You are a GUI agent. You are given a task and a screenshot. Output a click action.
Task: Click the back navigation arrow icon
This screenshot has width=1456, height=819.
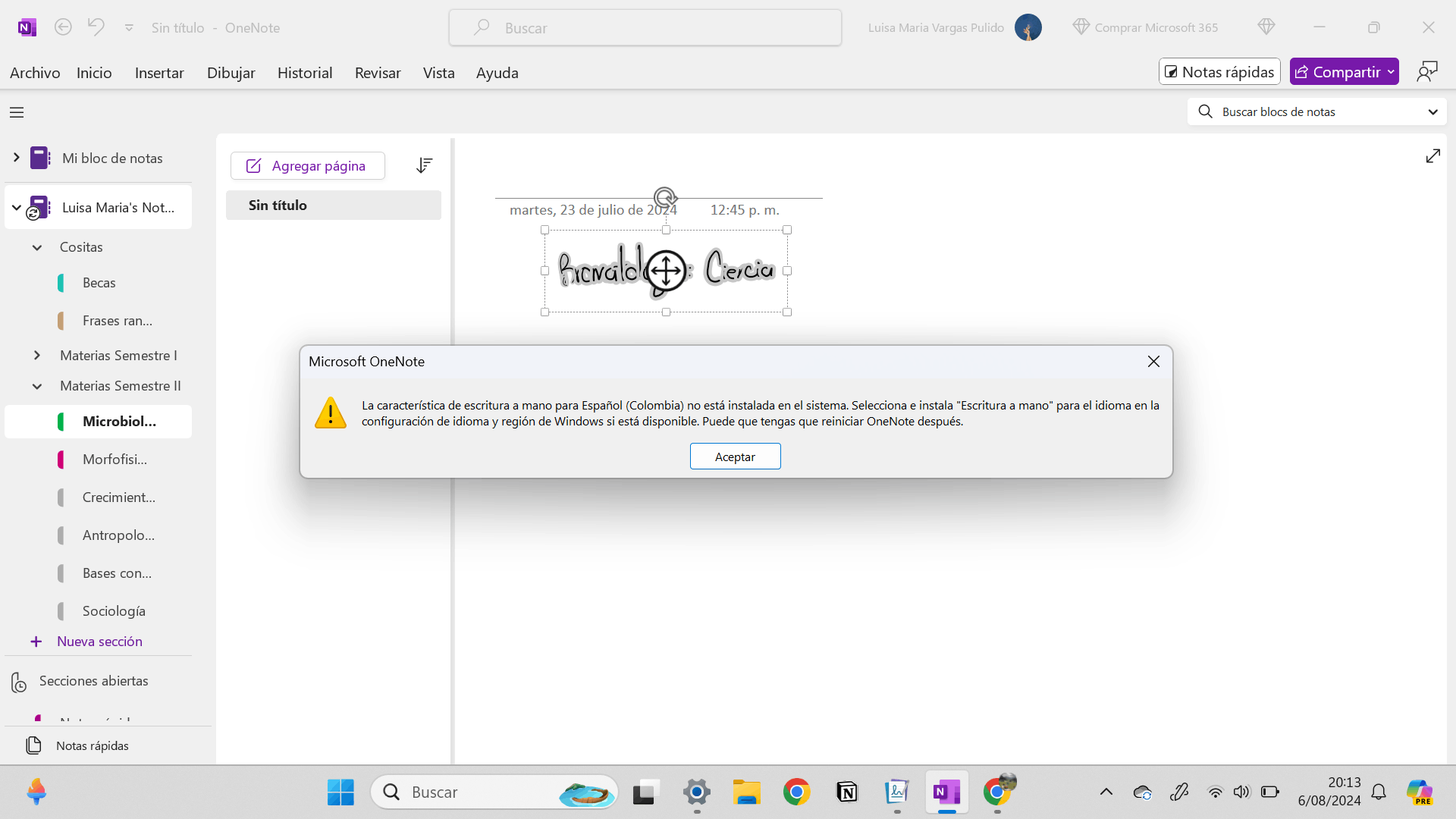pyautogui.click(x=63, y=27)
